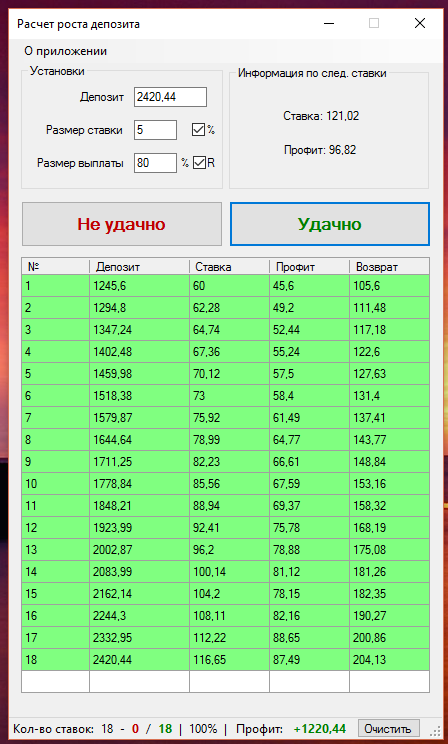
Task: Click the empty row below the table entries
Action: tap(225, 681)
